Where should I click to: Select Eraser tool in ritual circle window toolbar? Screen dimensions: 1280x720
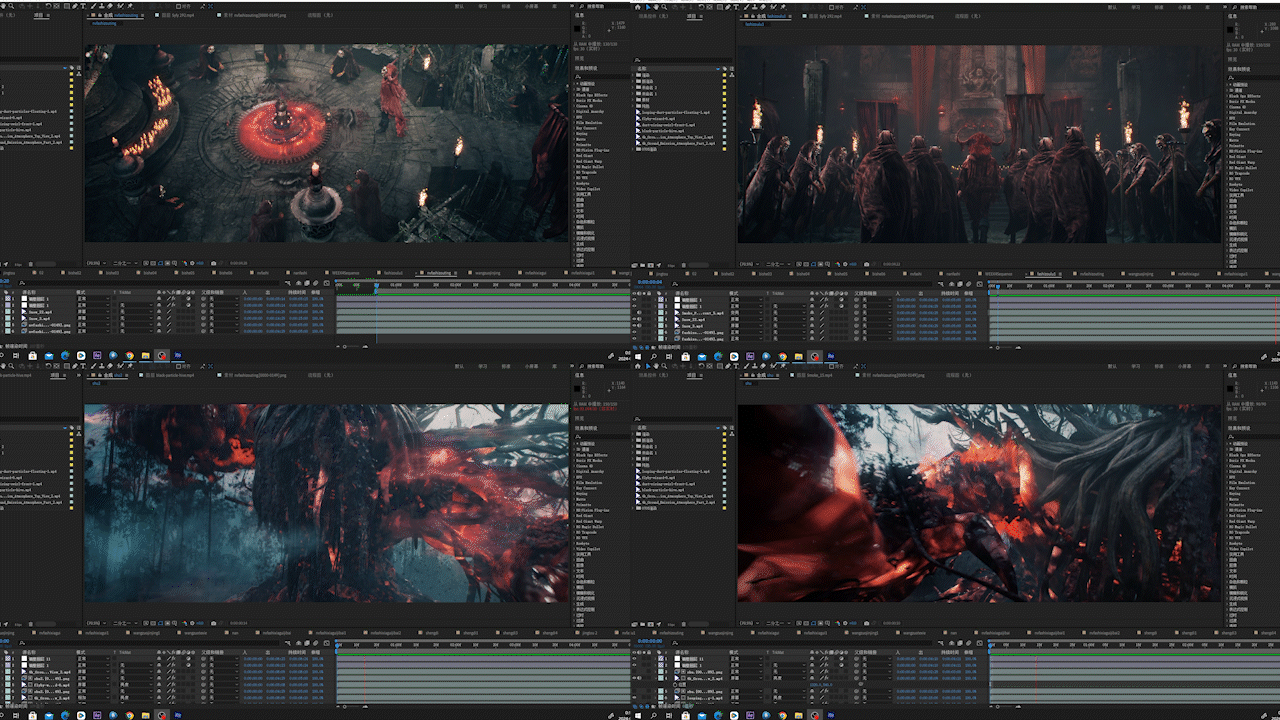[x=110, y=6]
